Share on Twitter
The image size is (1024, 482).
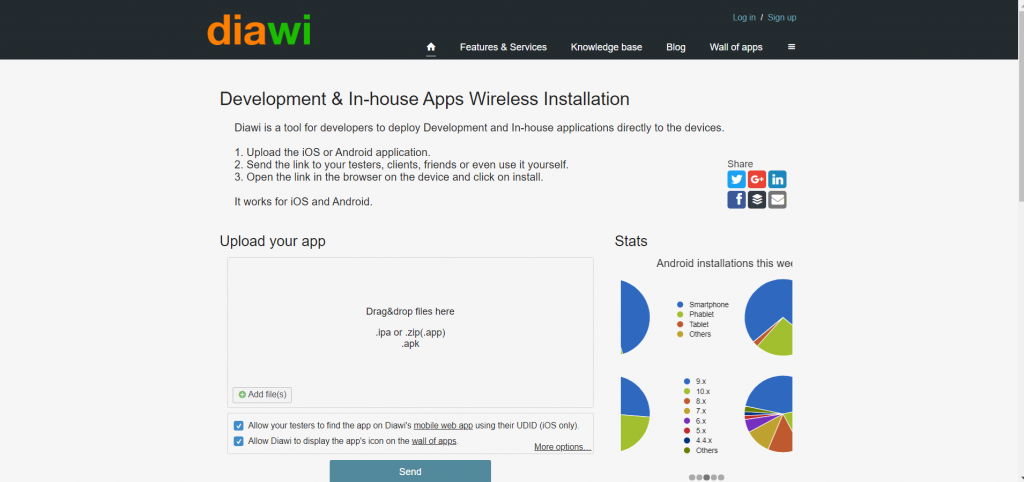[x=737, y=179]
